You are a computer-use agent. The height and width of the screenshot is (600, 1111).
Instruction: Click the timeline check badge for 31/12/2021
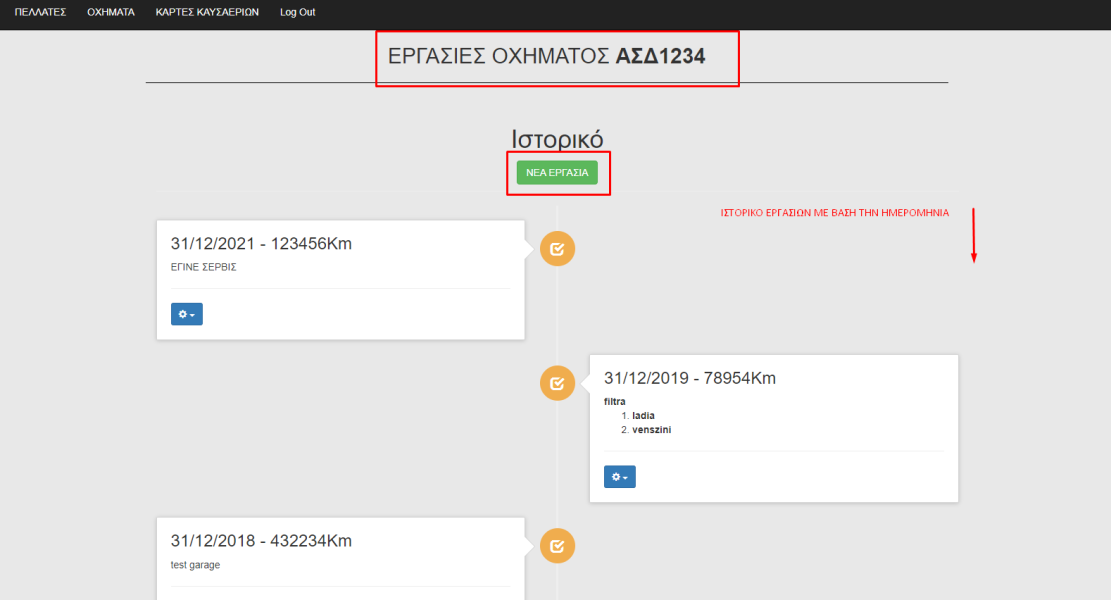(557, 249)
